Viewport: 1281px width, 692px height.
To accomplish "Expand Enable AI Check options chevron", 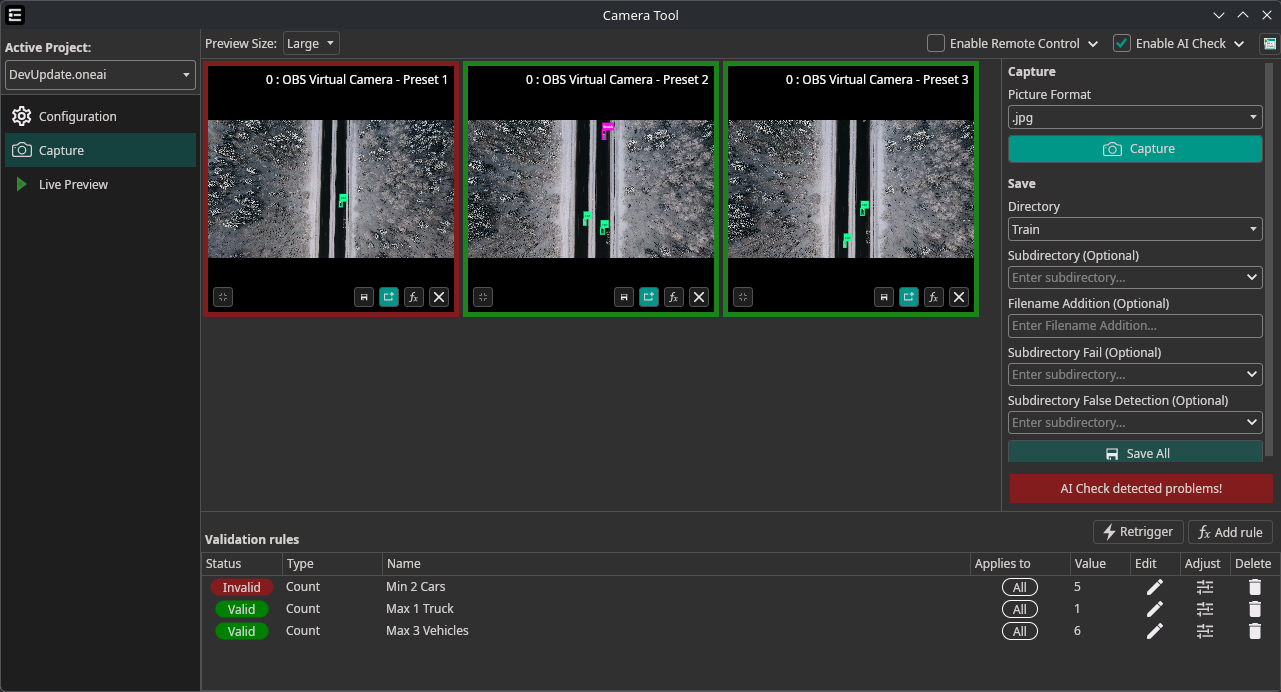I will tap(1239, 44).
